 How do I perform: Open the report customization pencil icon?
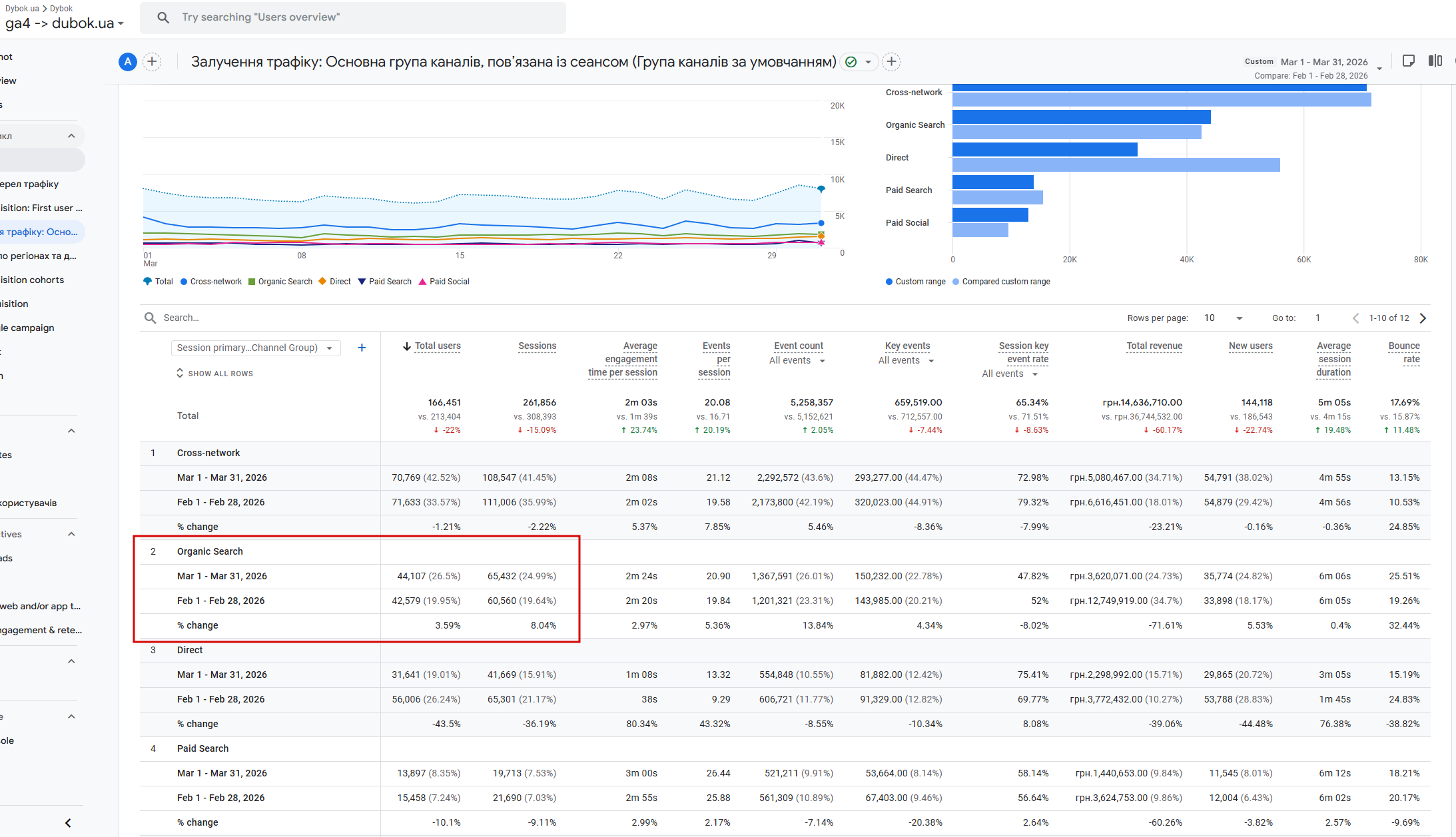pyautogui.click(x=1408, y=61)
